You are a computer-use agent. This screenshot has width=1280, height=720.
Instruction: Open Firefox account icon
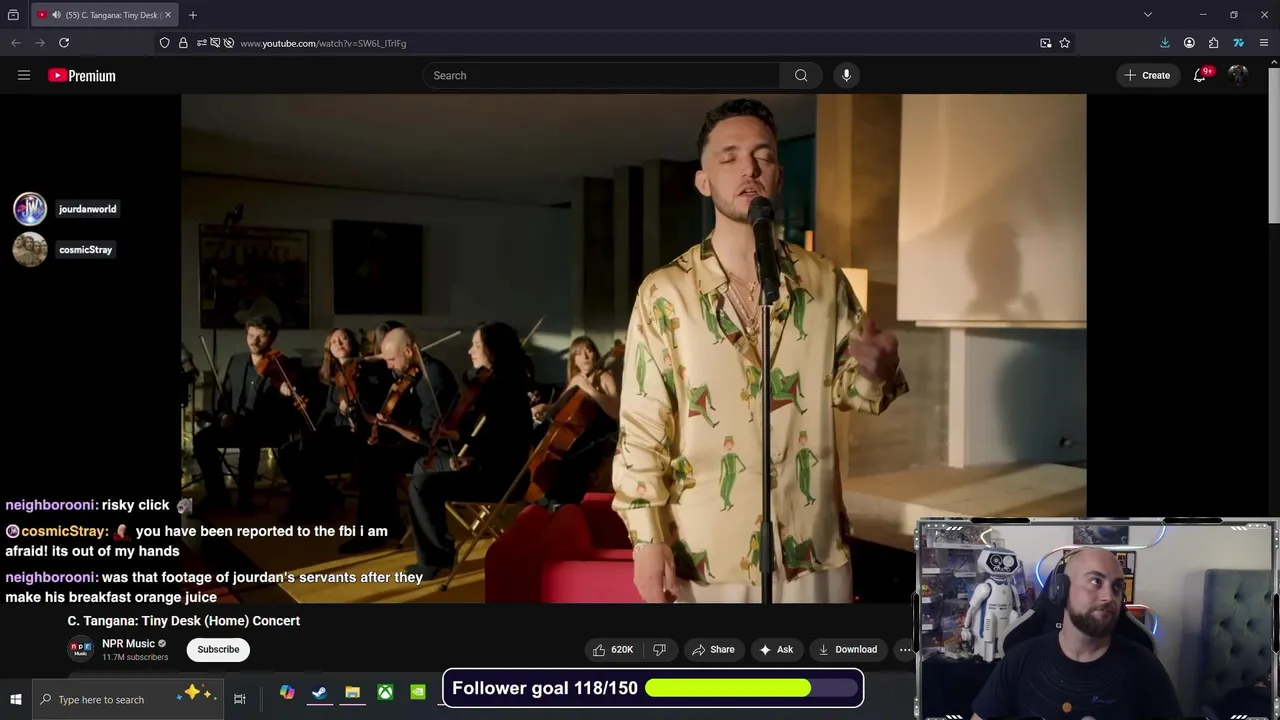[x=1189, y=43]
